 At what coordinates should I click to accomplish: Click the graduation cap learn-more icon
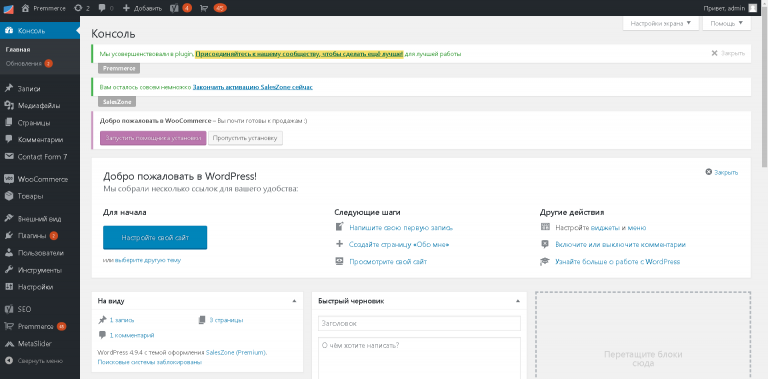545,261
